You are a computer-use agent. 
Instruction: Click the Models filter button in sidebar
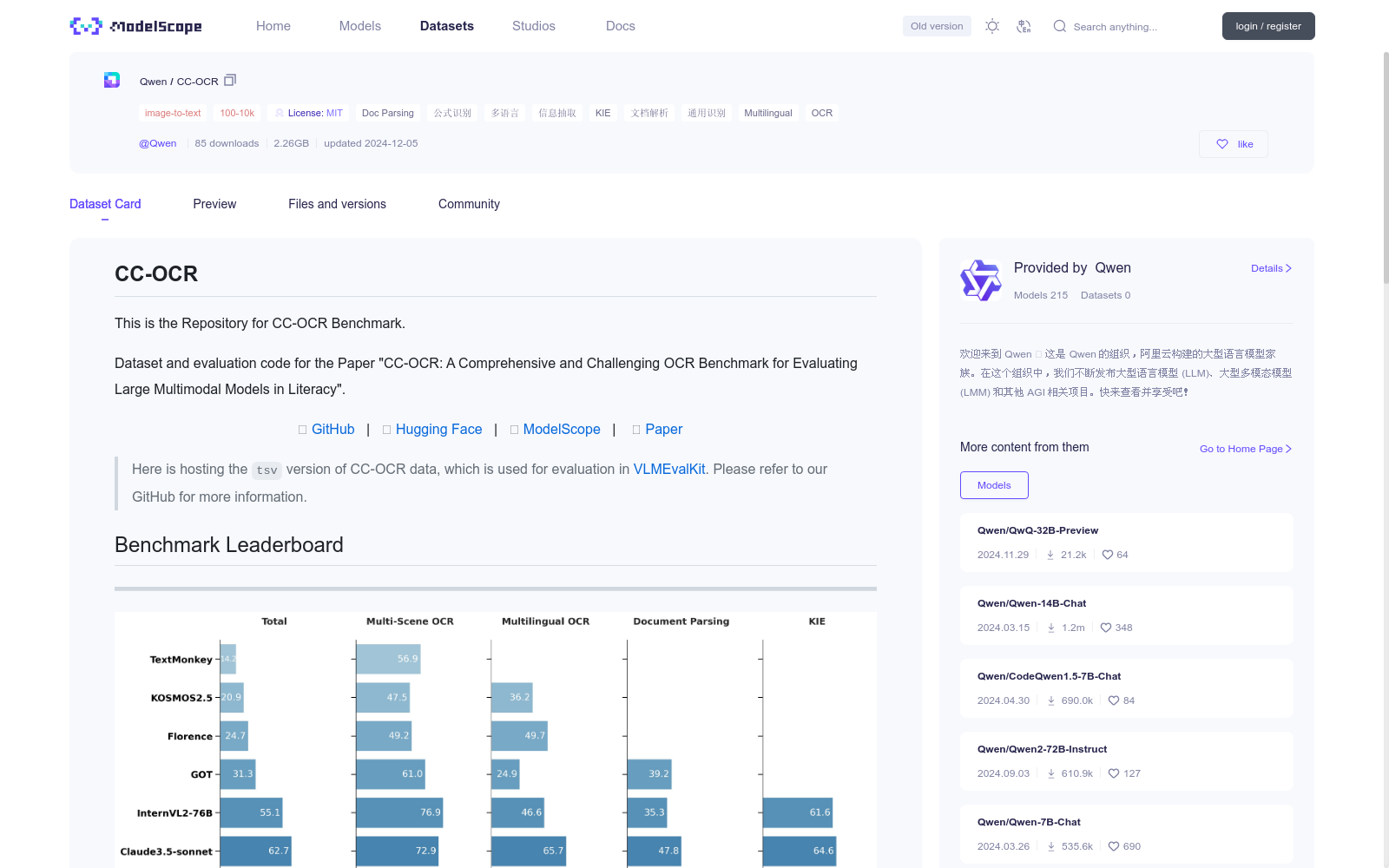(994, 485)
